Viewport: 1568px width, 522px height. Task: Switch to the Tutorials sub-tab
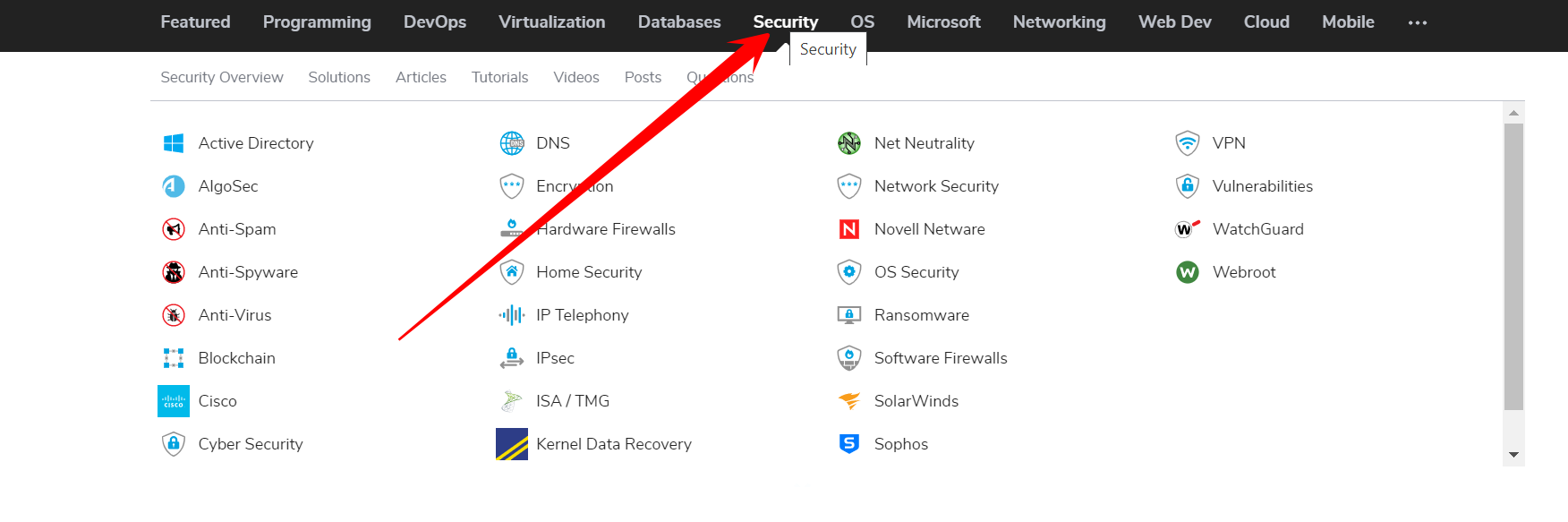pyautogui.click(x=499, y=78)
